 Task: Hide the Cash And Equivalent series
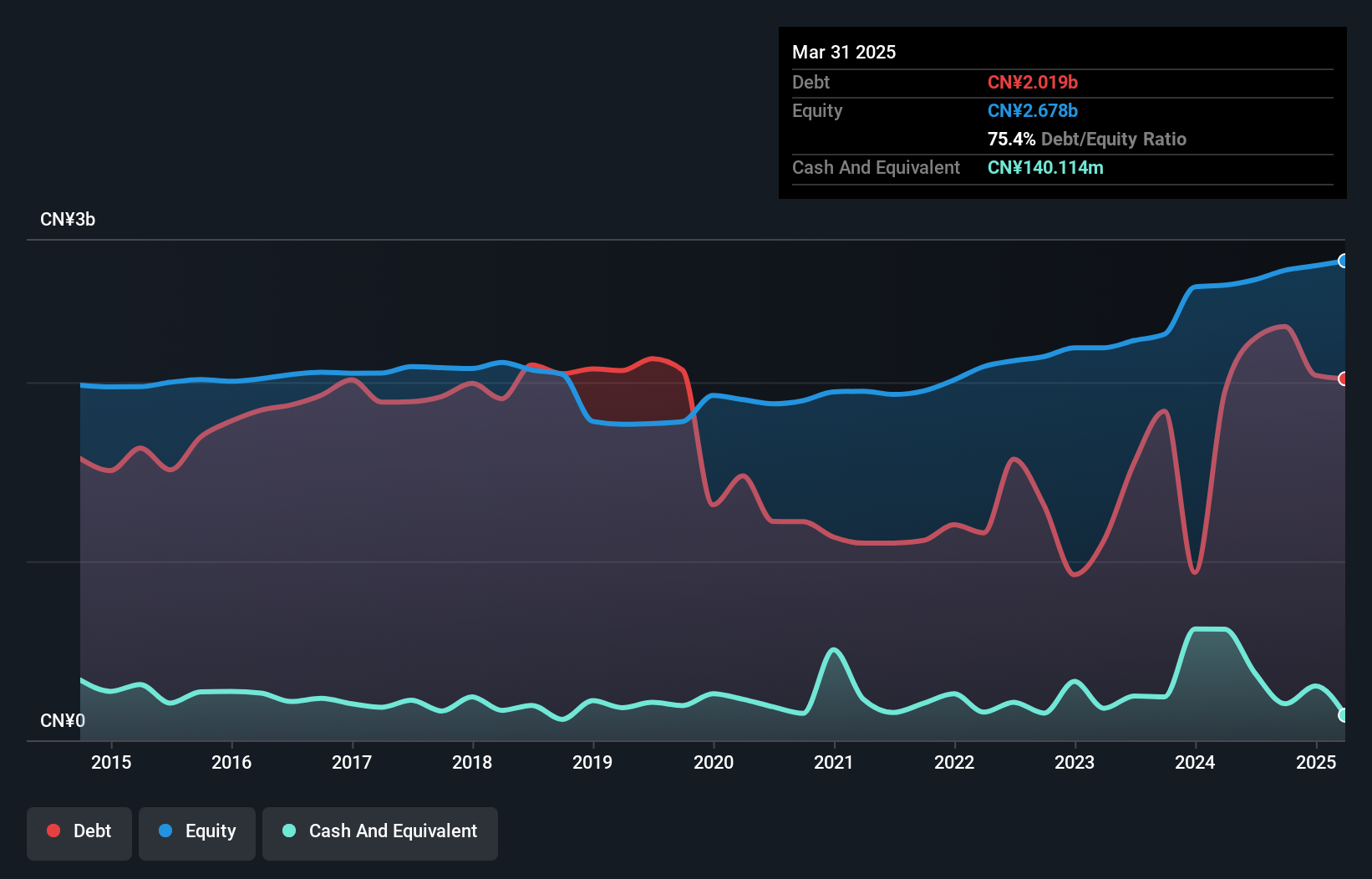click(x=380, y=831)
